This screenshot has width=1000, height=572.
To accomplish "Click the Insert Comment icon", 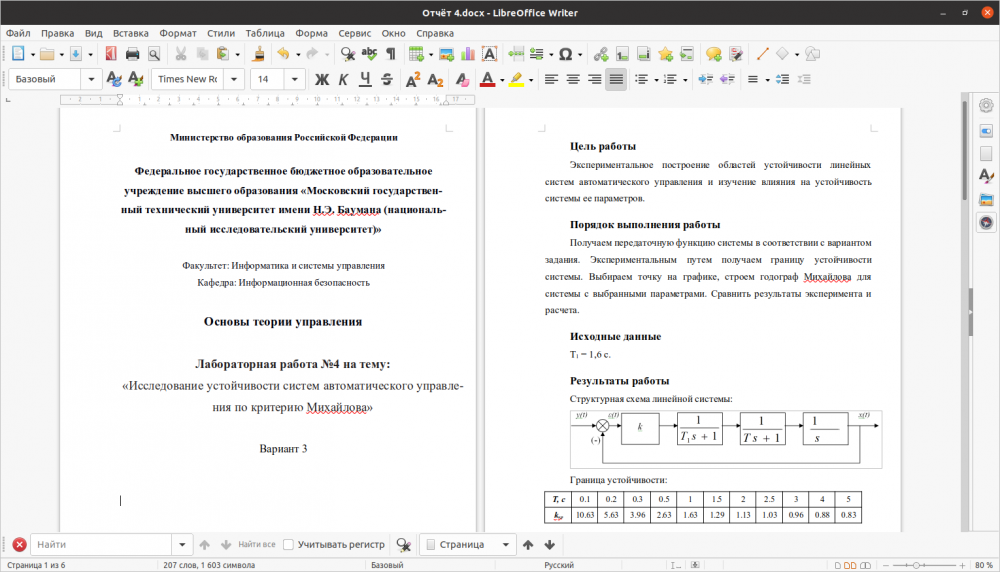I will [713, 54].
